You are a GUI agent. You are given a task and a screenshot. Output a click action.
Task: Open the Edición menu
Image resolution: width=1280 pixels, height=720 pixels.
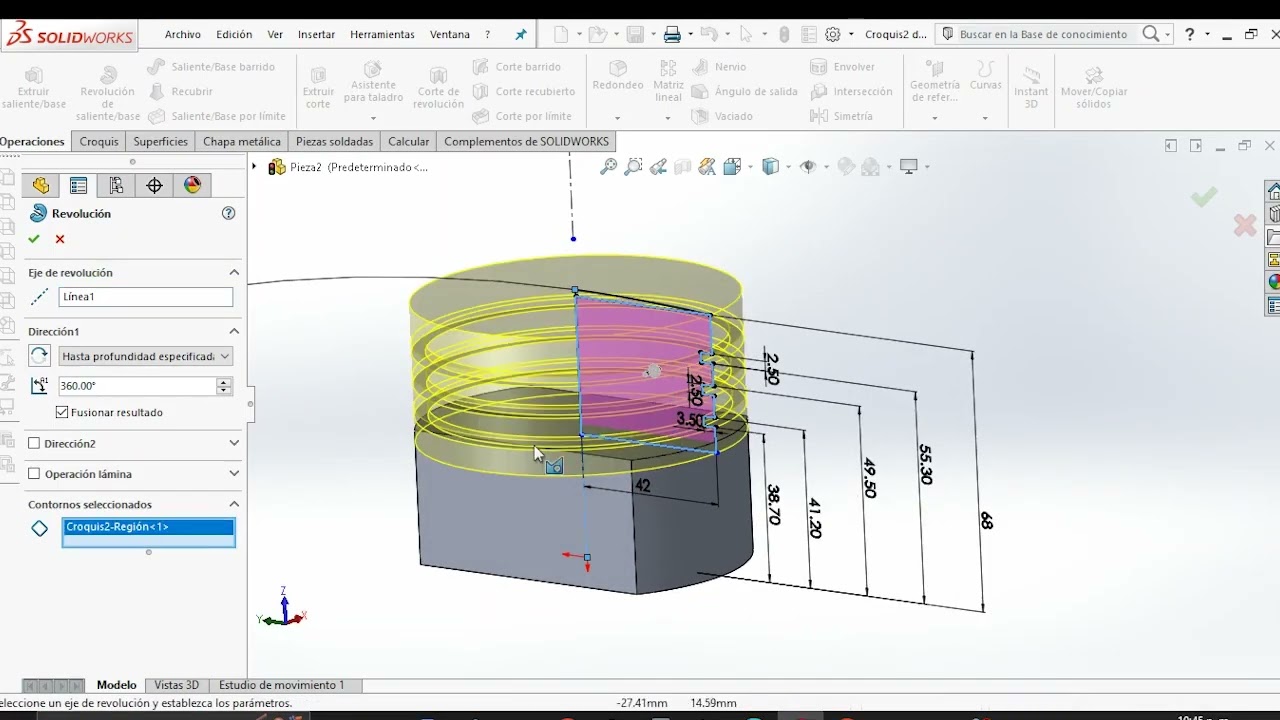pos(234,34)
